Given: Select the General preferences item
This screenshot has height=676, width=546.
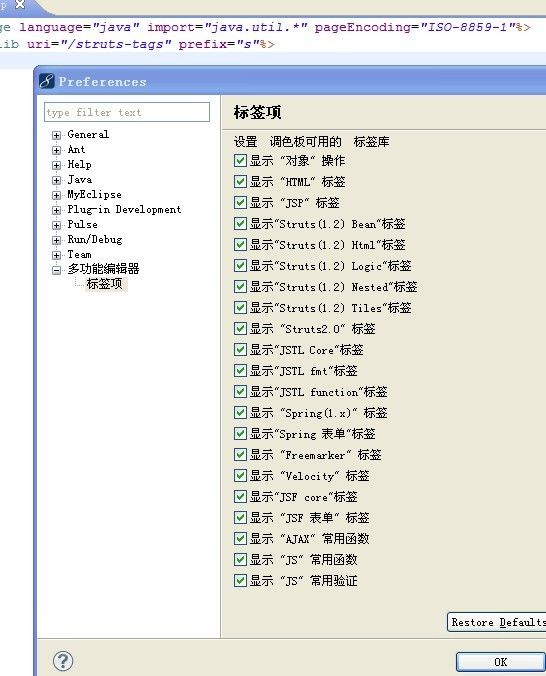Looking at the screenshot, I should point(88,135).
